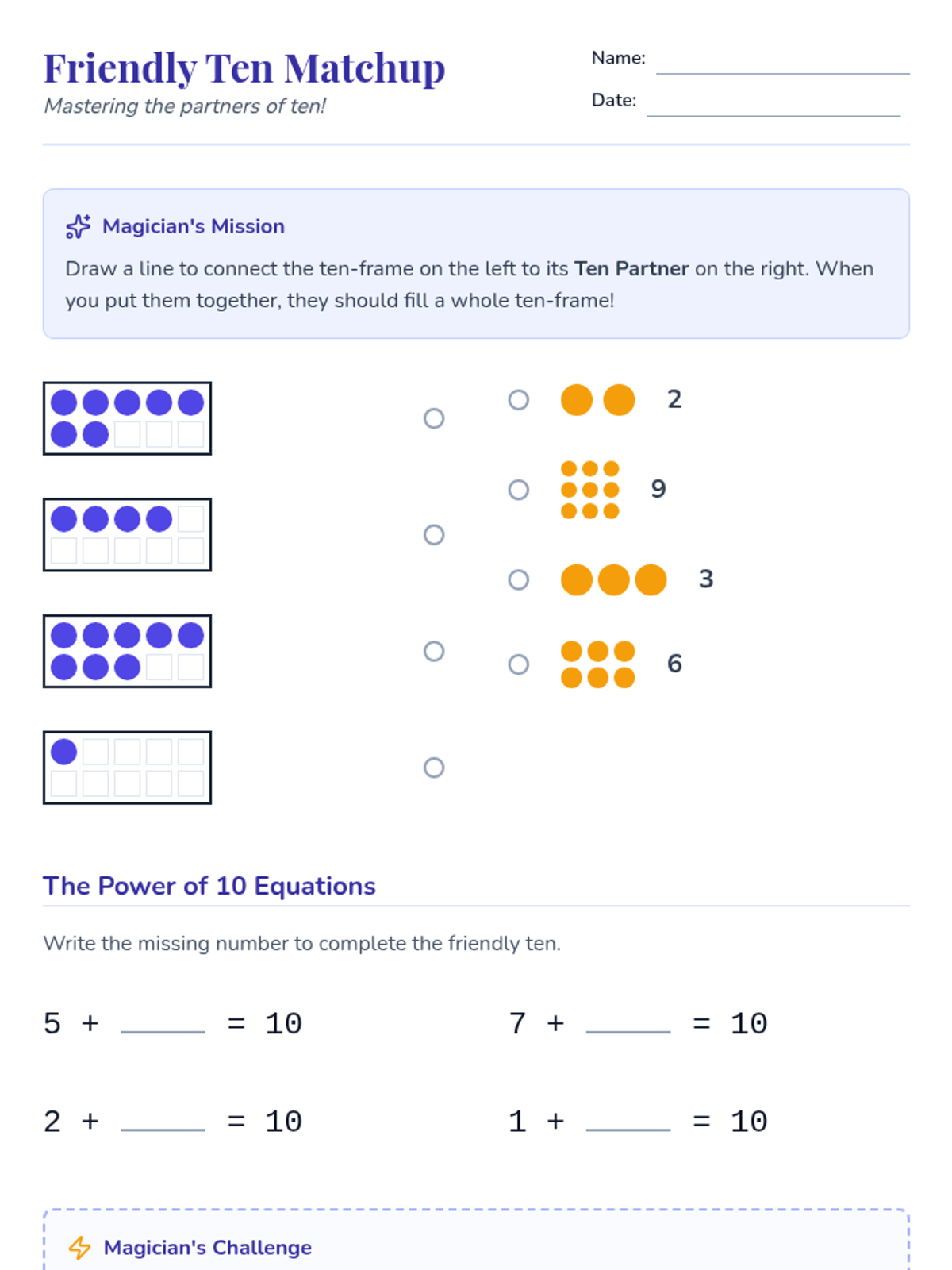Viewport: 952px width, 1270px height.
Task: Select the circle next to the seven-dot ten-frame
Action: pyautogui.click(x=434, y=418)
